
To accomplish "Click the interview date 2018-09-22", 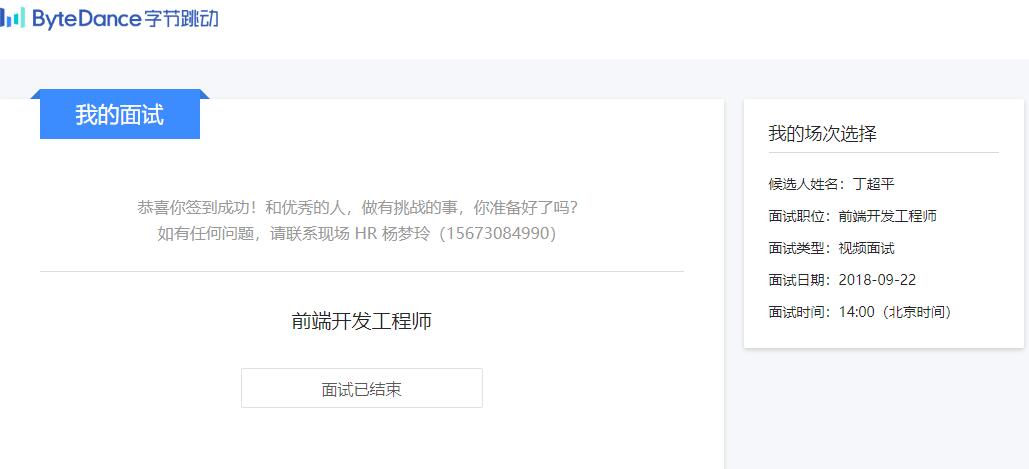I will coord(877,281).
